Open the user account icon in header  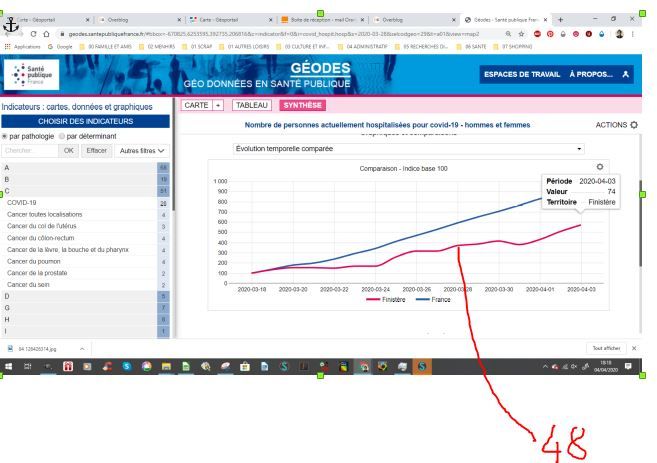(625, 74)
